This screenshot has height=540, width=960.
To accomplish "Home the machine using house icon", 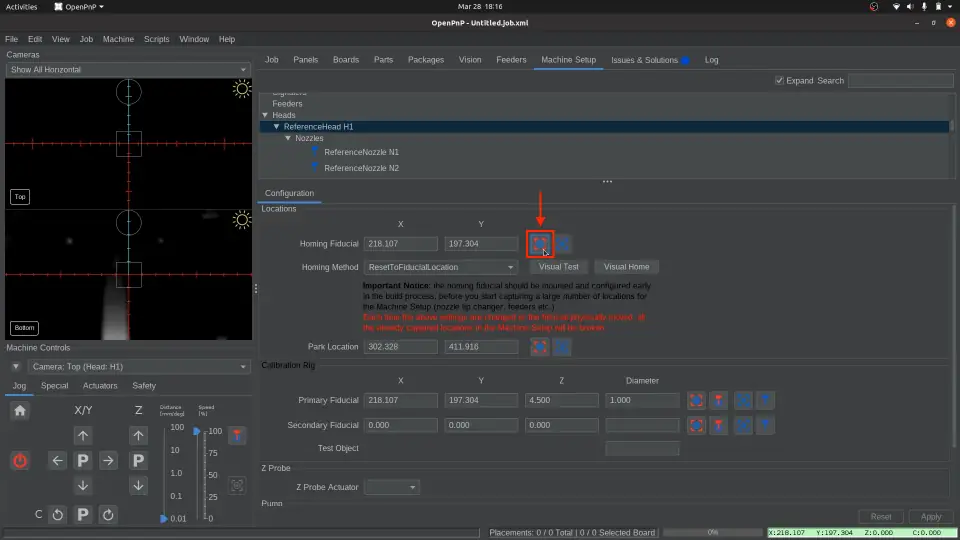I will tap(20, 410).
